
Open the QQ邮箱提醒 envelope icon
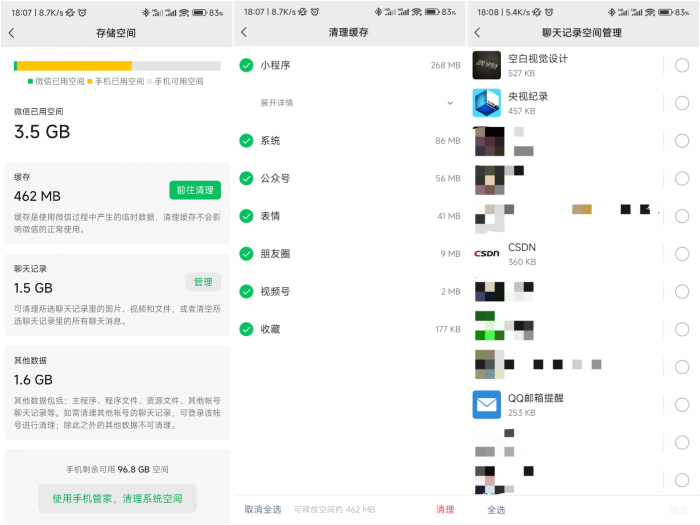click(487, 404)
